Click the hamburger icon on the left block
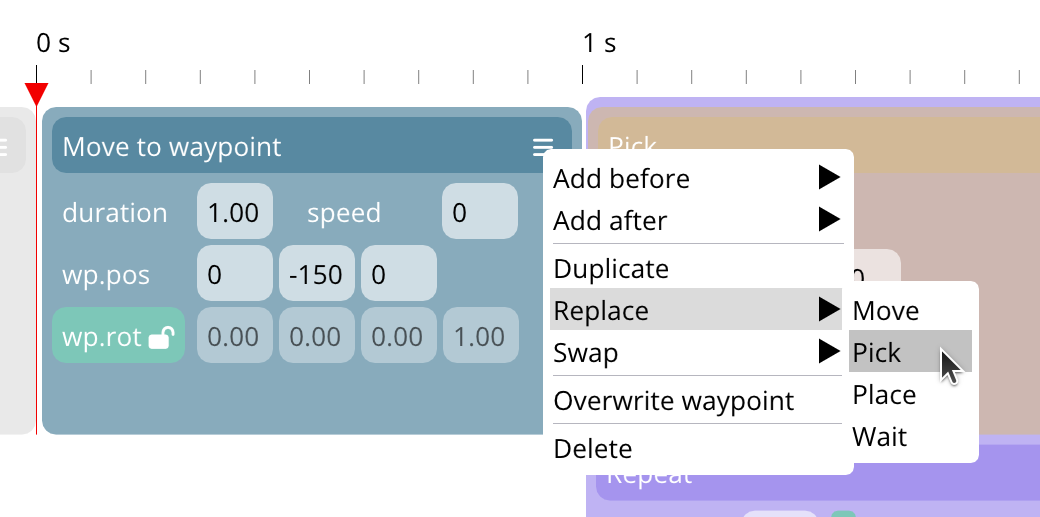 4,147
